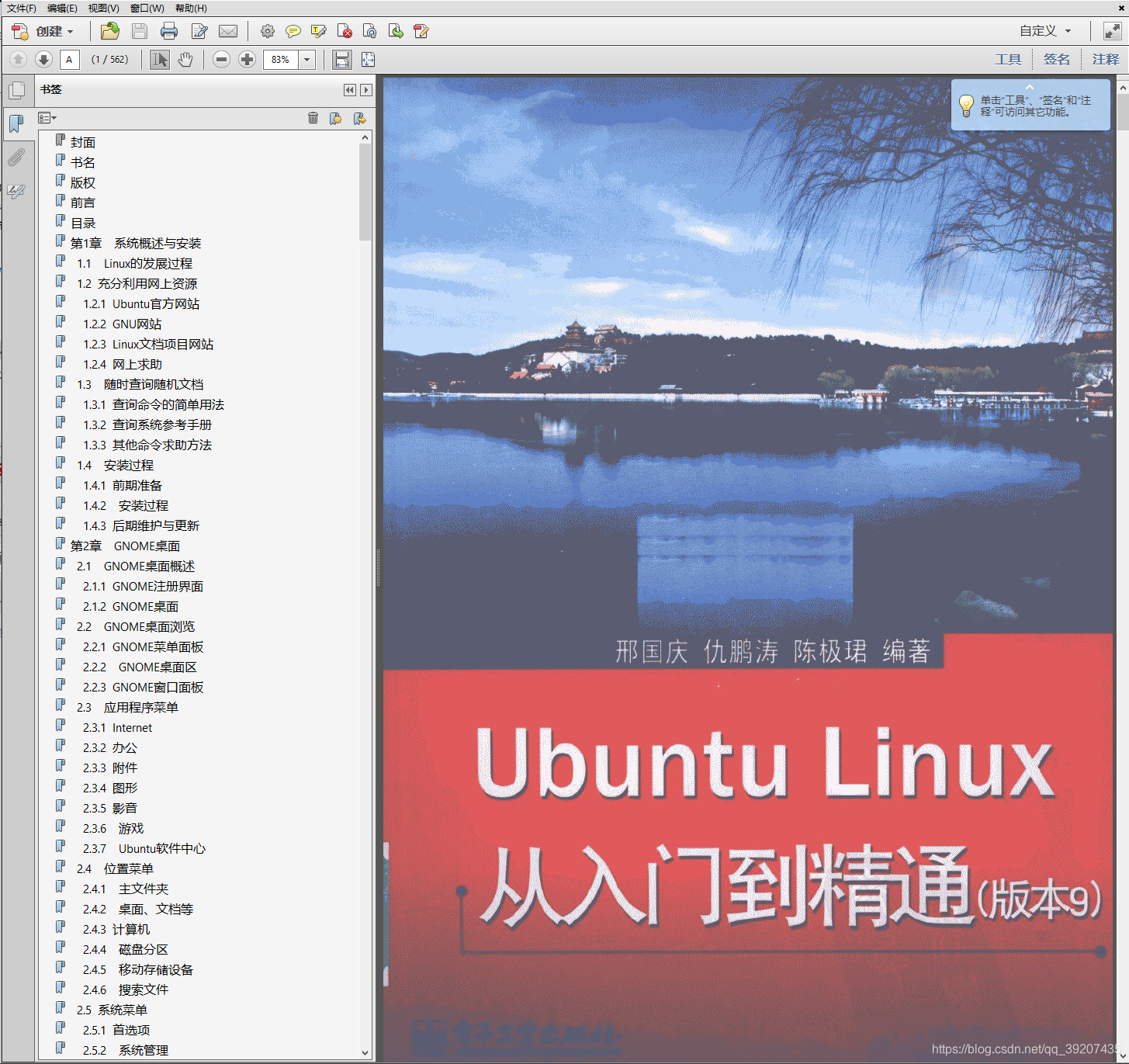Select the highlight text tool icon
Screen dimensions: 1129x1064
tap(319, 31)
